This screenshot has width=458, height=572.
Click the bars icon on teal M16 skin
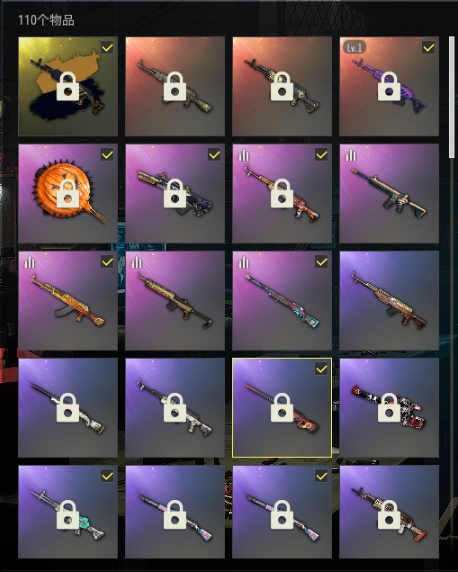coord(351,155)
